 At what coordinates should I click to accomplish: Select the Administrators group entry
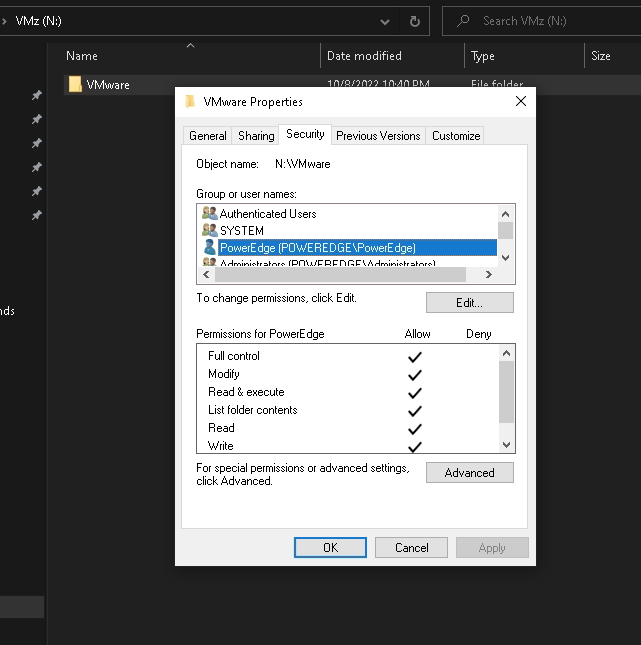327,262
